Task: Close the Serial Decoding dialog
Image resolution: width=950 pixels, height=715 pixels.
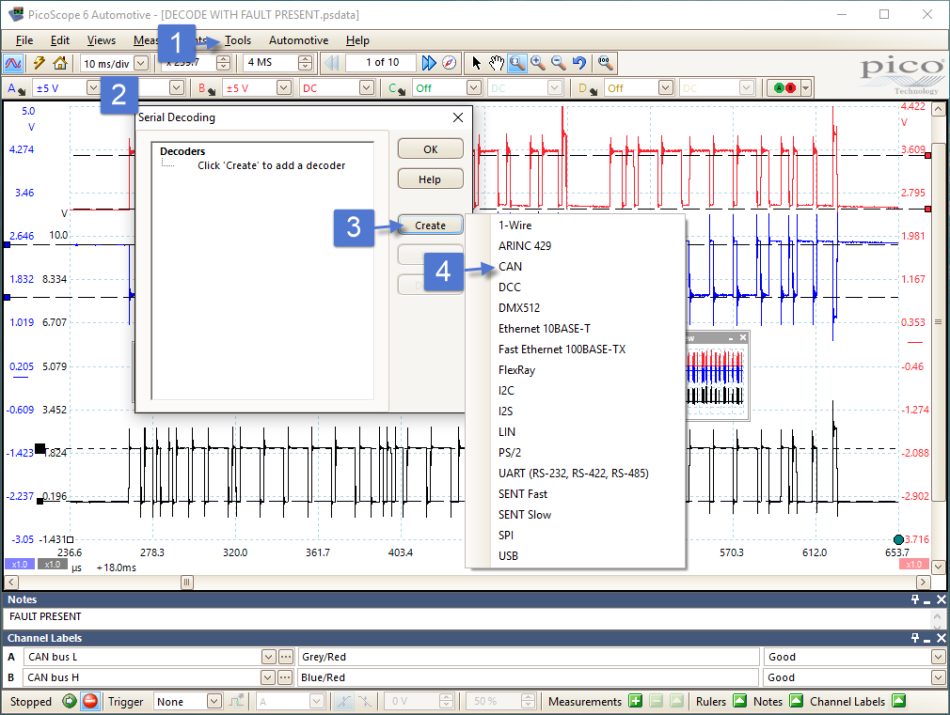Action: pyautogui.click(x=458, y=118)
